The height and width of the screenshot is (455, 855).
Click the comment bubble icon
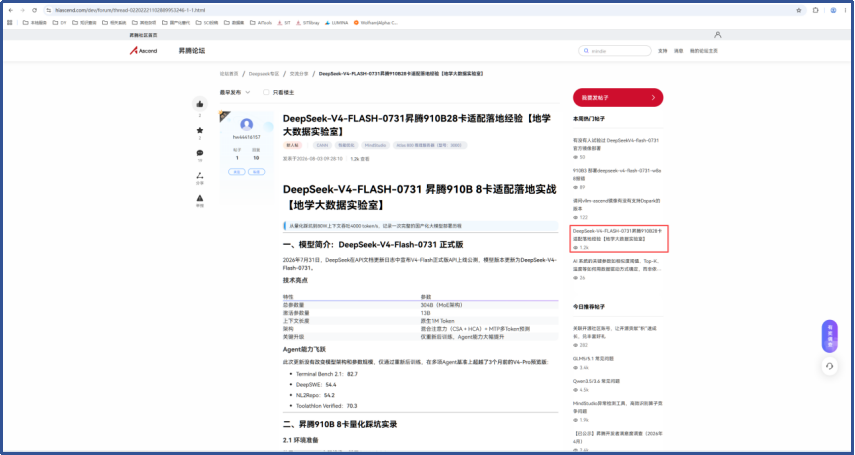click(200, 153)
